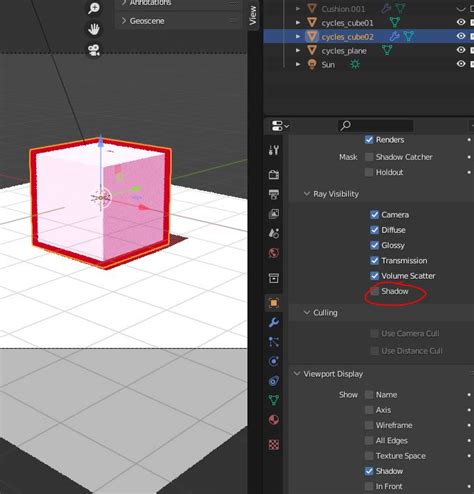Click the modifier wrench icon on cycles_cube02 row
The width and height of the screenshot is (474, 494).
[394, 36]
